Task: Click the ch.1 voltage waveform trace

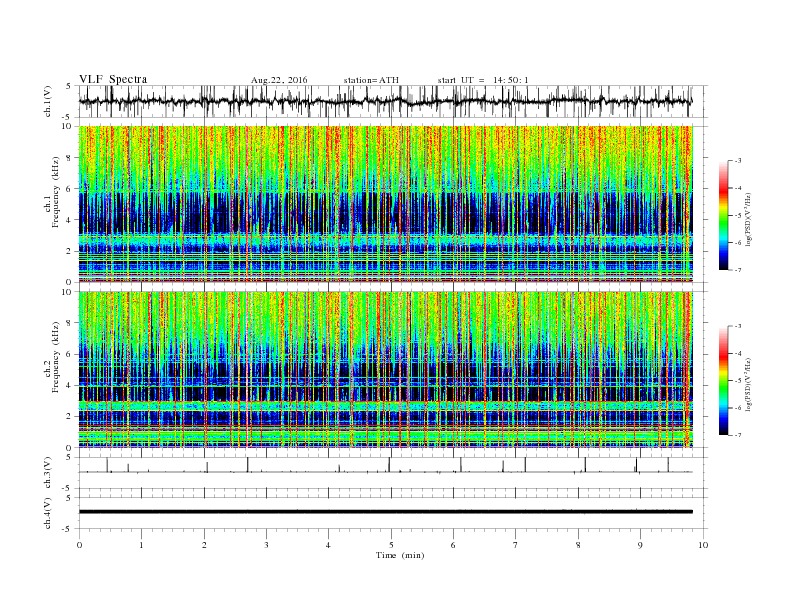Action: pos(386,101)
